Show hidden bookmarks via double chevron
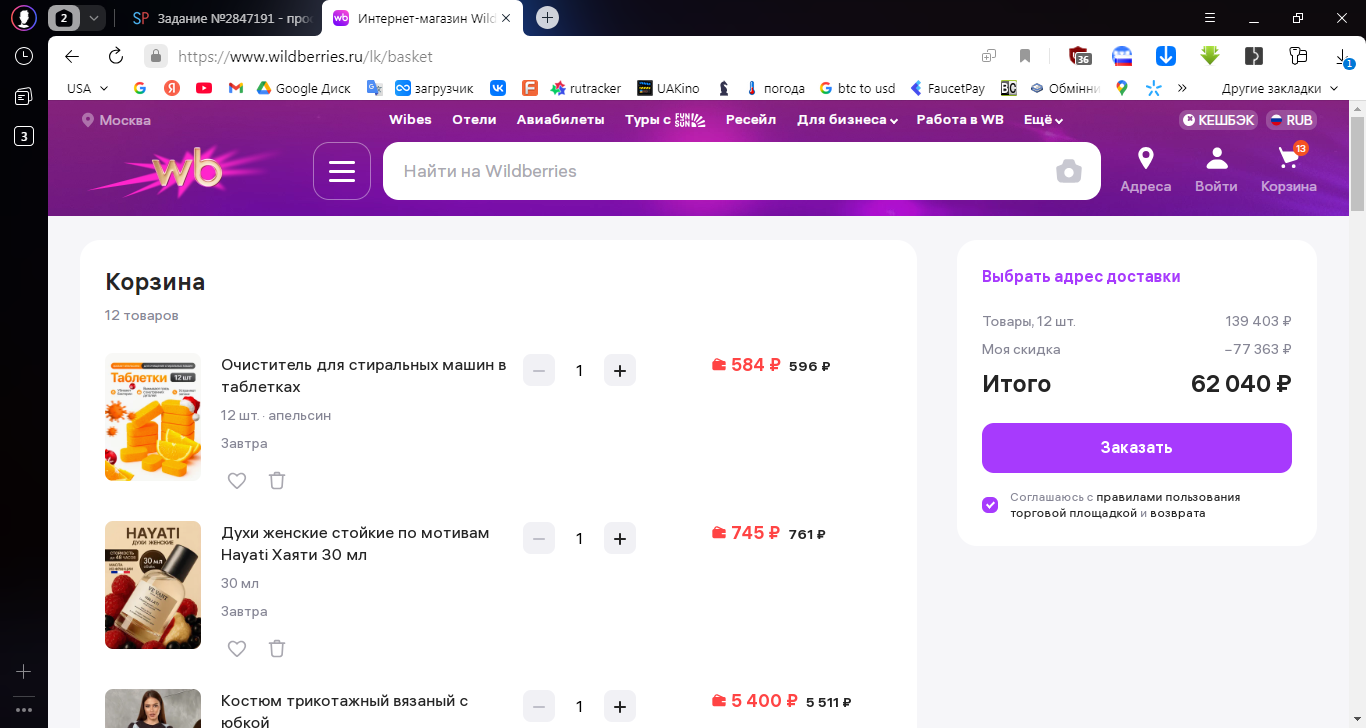 (x=1183, y=88)
